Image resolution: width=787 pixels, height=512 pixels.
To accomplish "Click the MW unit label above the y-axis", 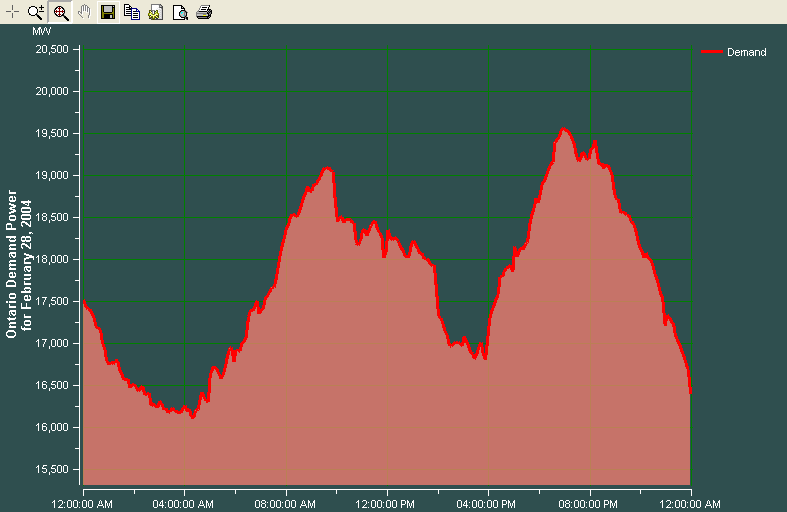I will (41, 32).
